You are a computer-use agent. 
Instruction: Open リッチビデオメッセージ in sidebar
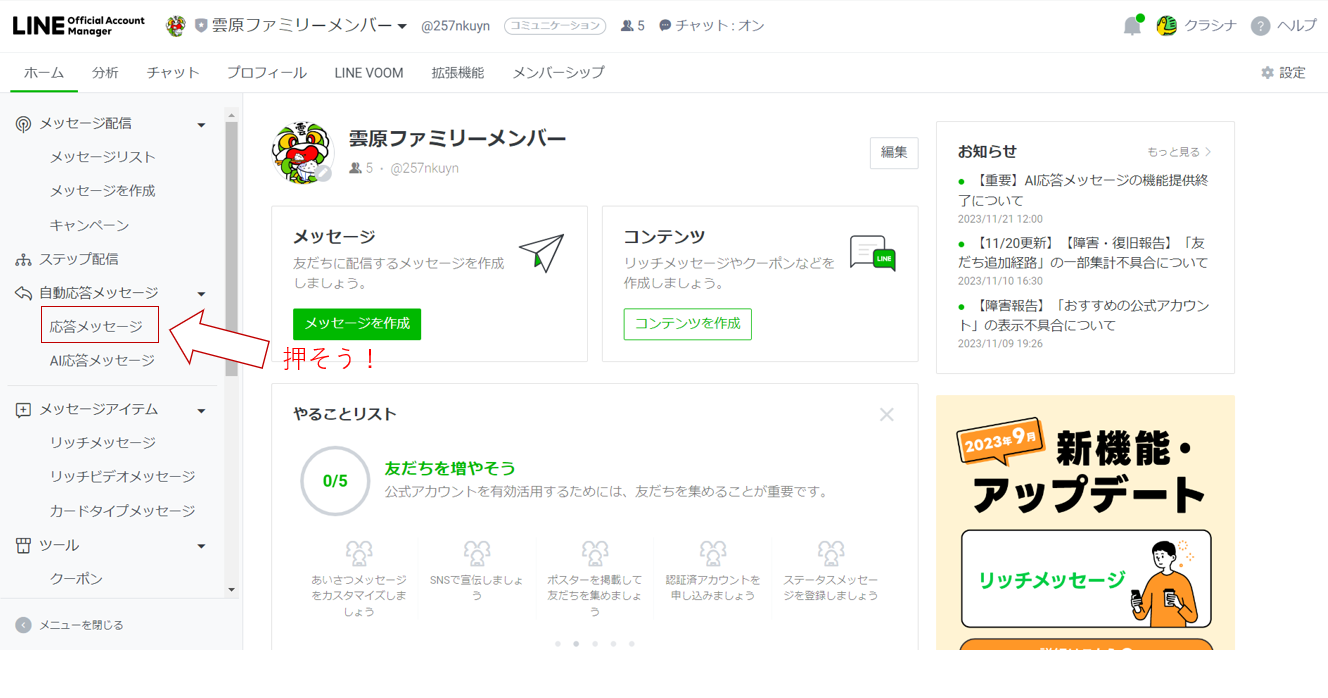point(123,477)
